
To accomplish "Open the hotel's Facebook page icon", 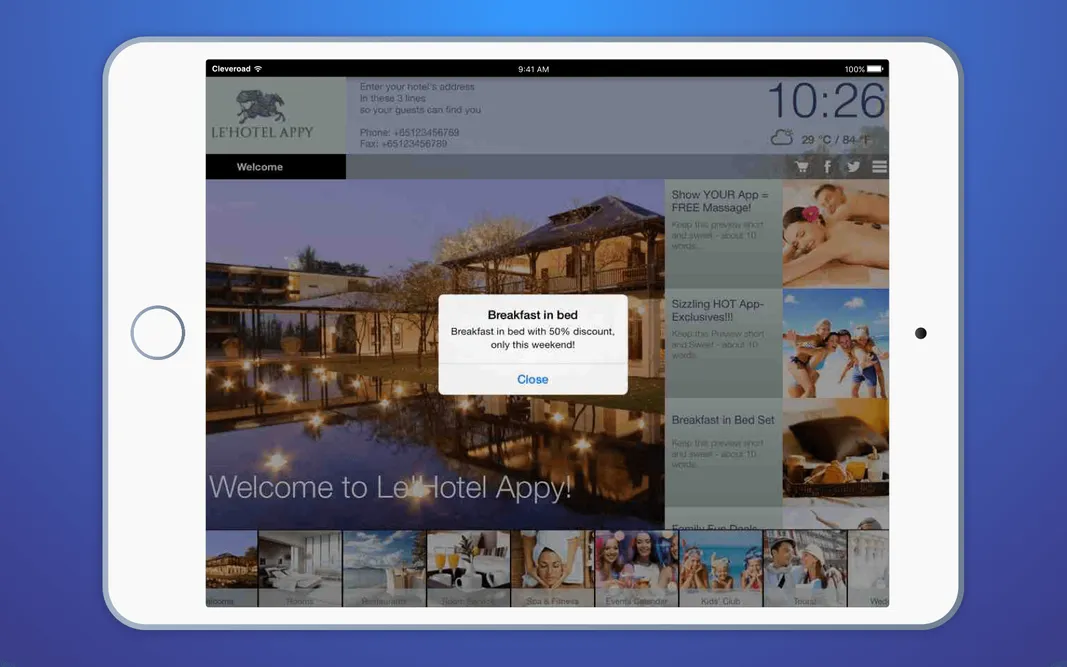I will tap(827, 166).
